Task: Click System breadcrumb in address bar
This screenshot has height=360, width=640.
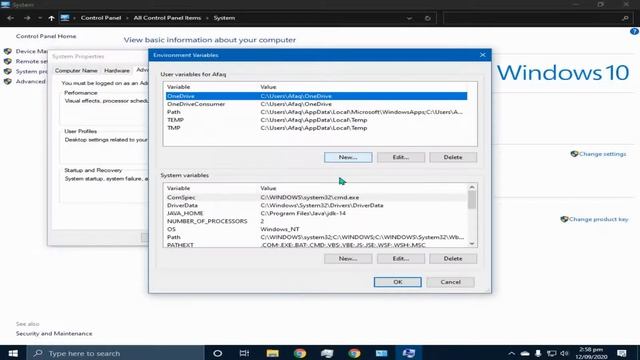Action: 224,18
